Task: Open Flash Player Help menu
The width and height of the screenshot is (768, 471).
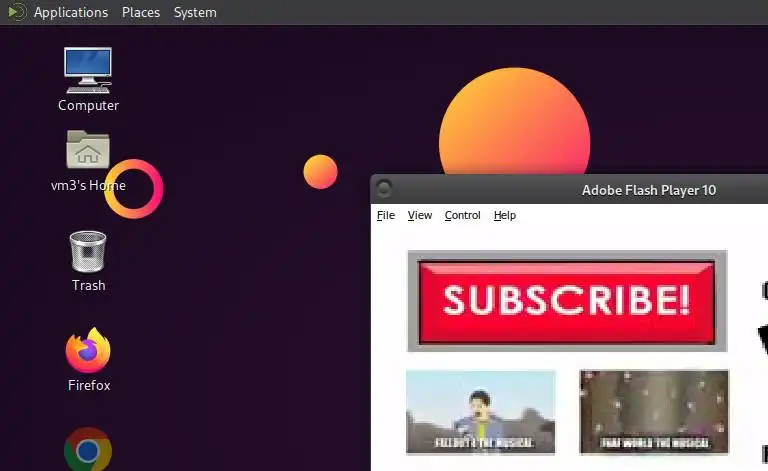Action: (504, 215)
